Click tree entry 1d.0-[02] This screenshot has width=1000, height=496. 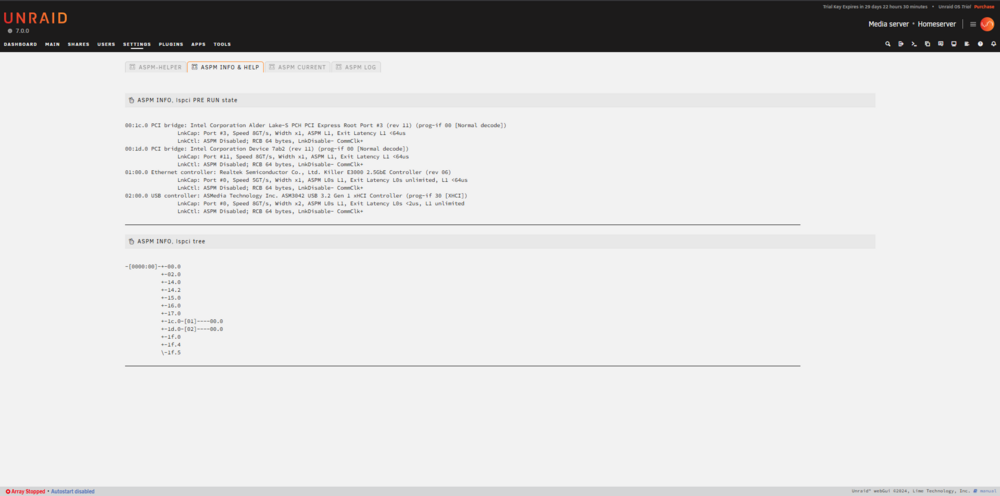[192, 329]
